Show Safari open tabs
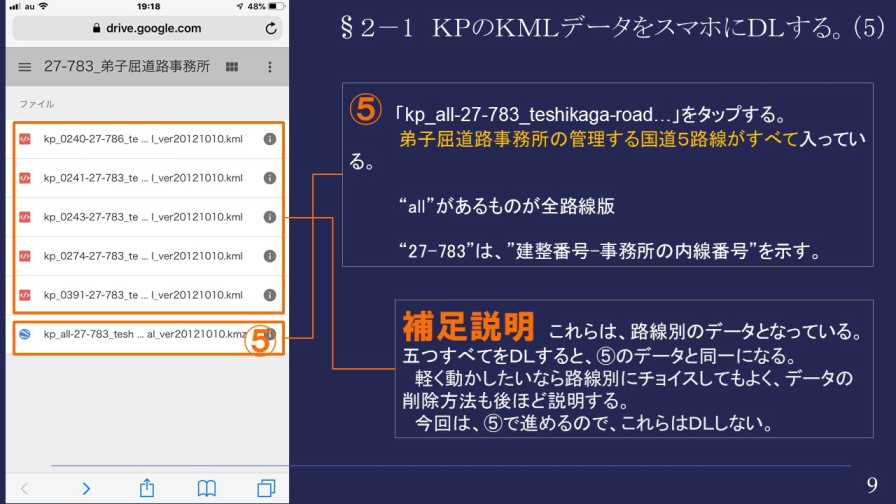The width and height of the screenshot is (896, 504). (266, 488)
